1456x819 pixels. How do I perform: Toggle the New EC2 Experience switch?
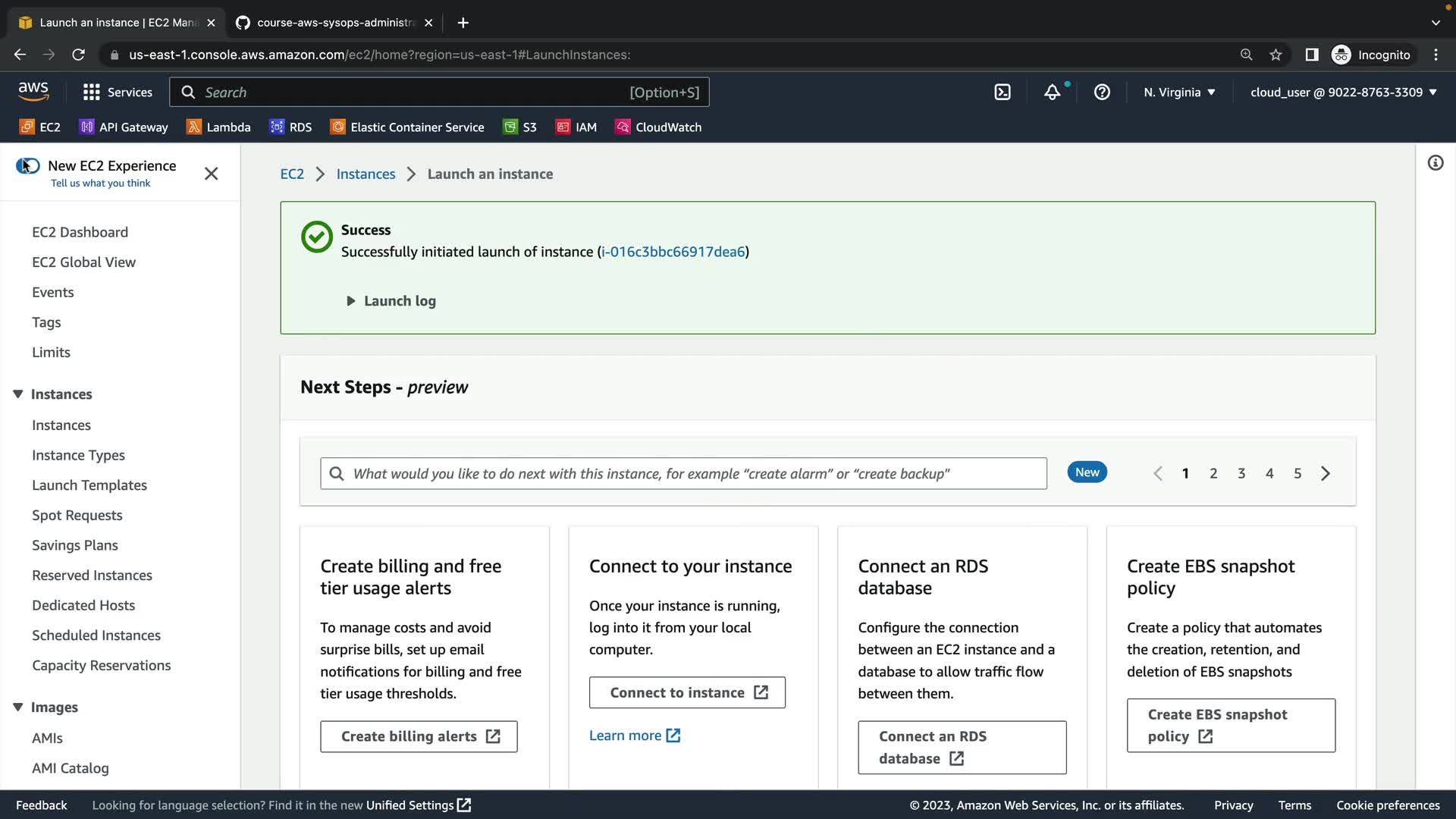[28, 166]
